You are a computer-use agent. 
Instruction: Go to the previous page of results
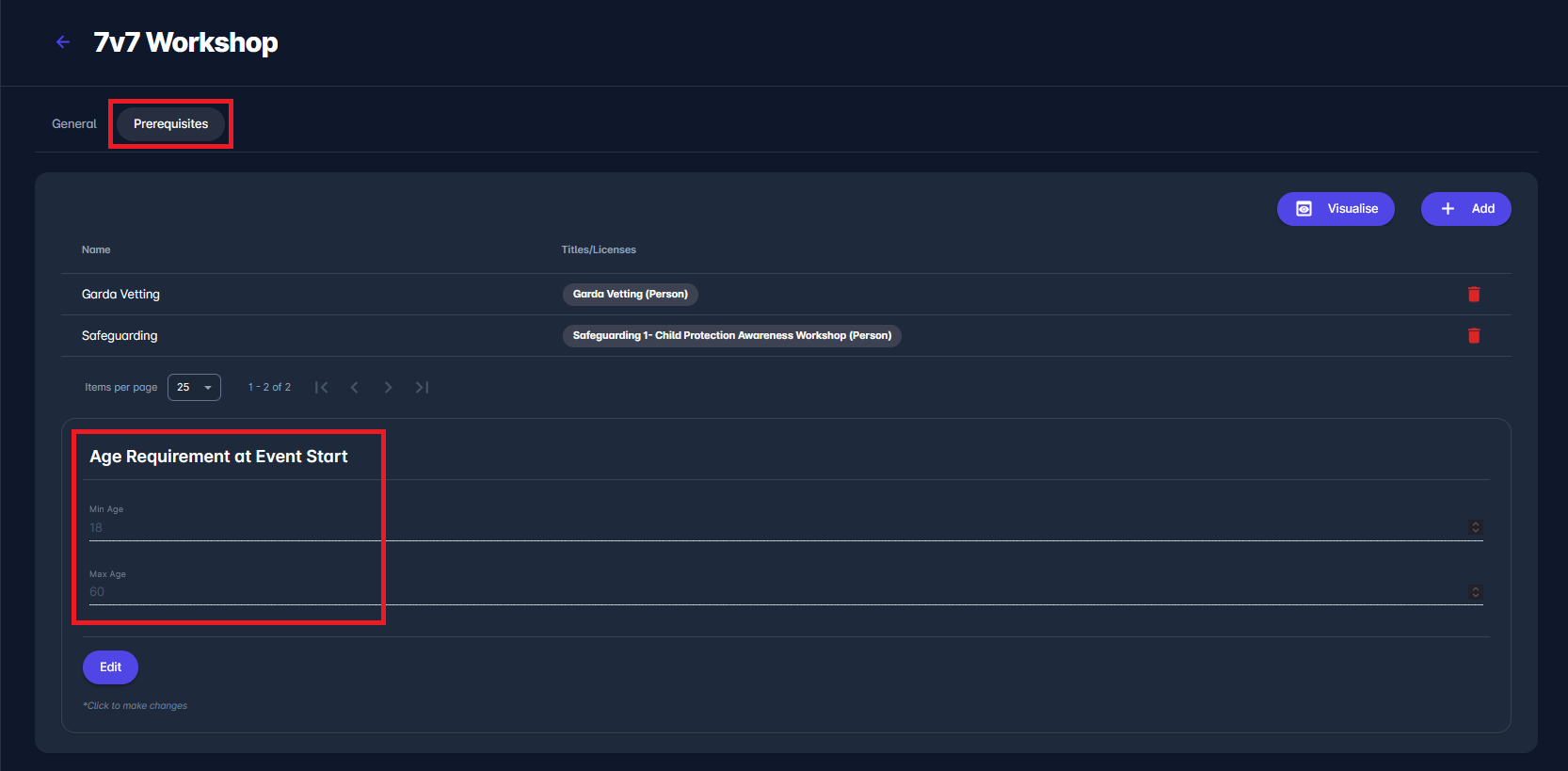(x=355, y=388)
